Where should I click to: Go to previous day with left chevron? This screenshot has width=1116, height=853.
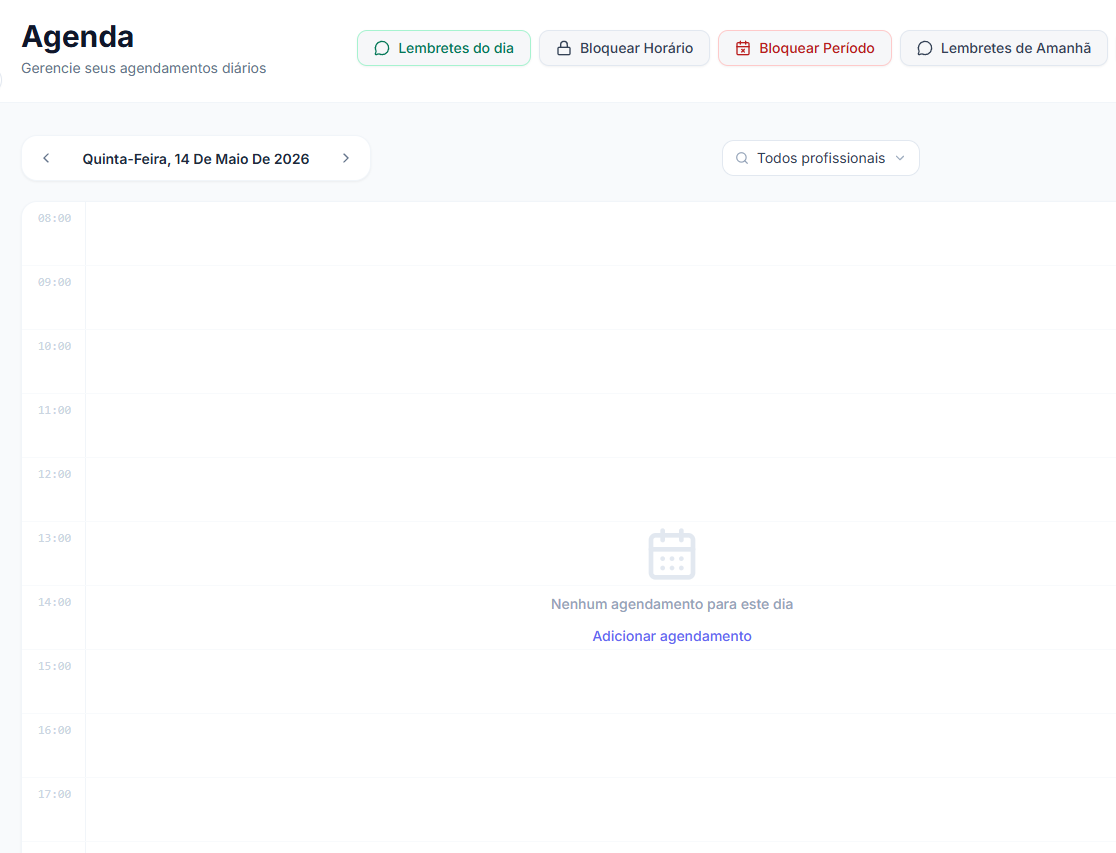(46, 158)
